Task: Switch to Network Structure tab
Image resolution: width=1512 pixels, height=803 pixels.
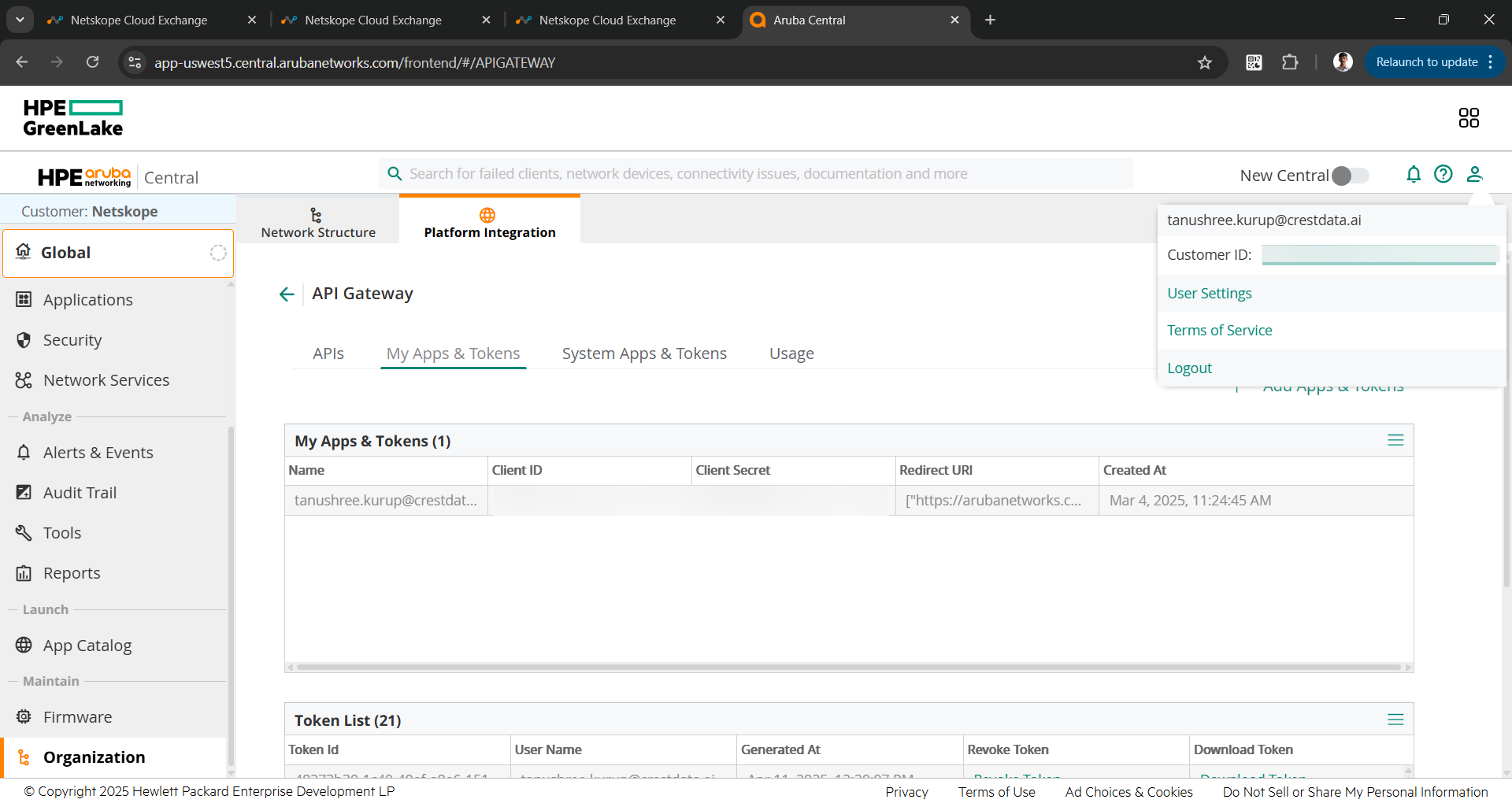Action: 318,223
